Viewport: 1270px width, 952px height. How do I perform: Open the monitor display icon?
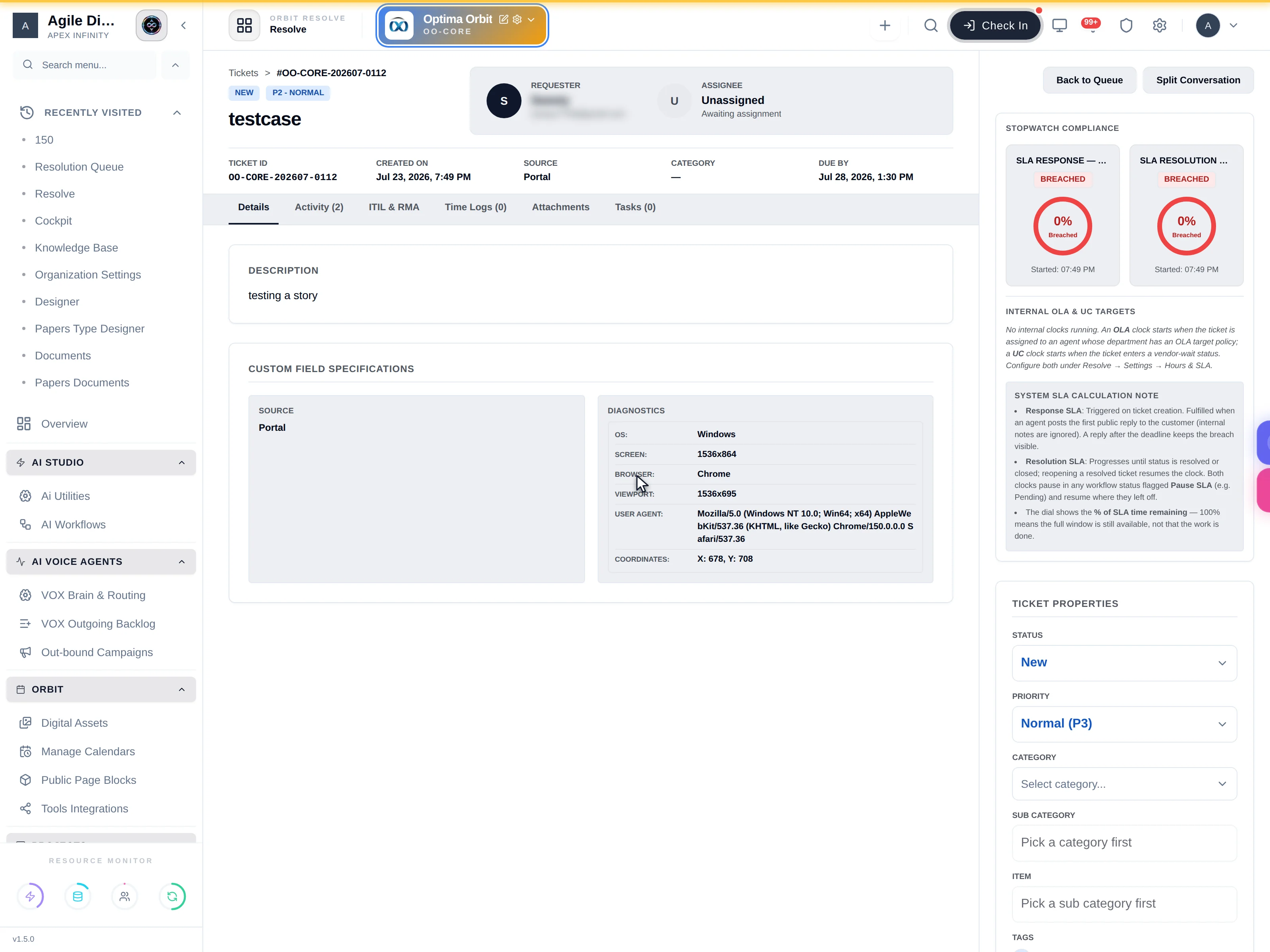[x=1059, y=25]
